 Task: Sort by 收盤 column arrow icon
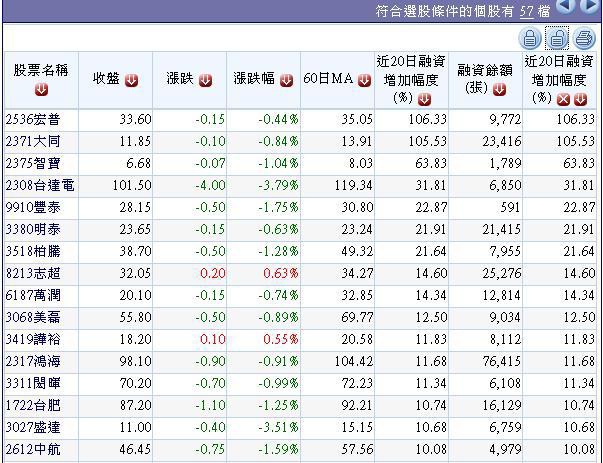coord(131,80)
